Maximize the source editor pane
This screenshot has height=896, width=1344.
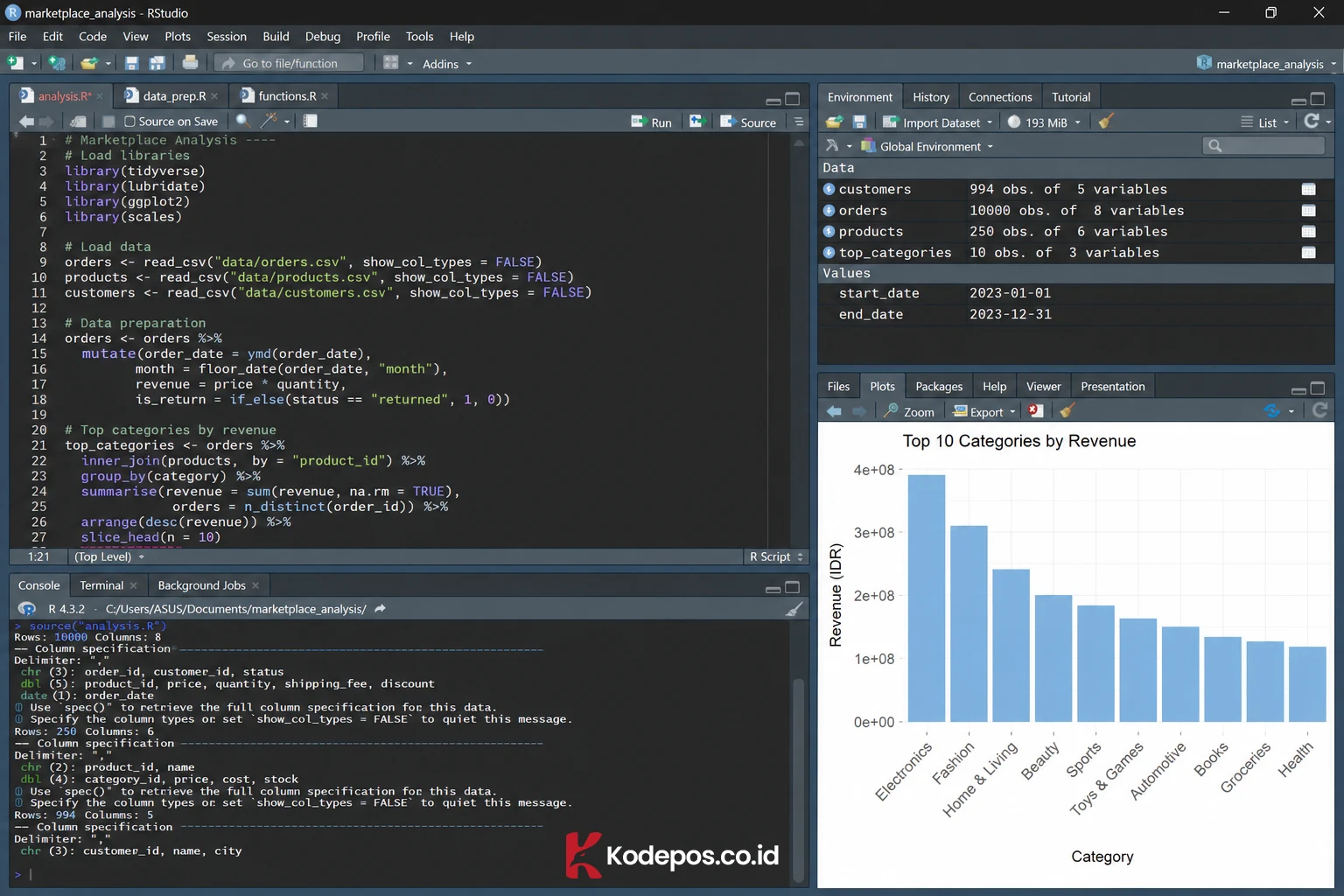click(793, 99)
